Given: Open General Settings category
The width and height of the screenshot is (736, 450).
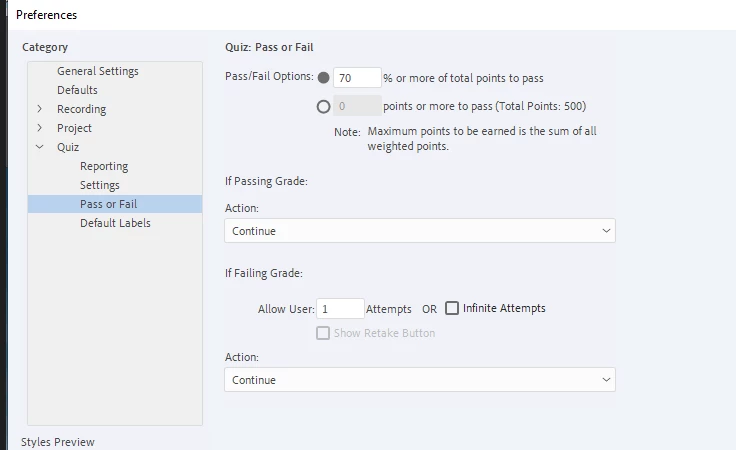Looking at the screenshot, I should tap(97, 71).
